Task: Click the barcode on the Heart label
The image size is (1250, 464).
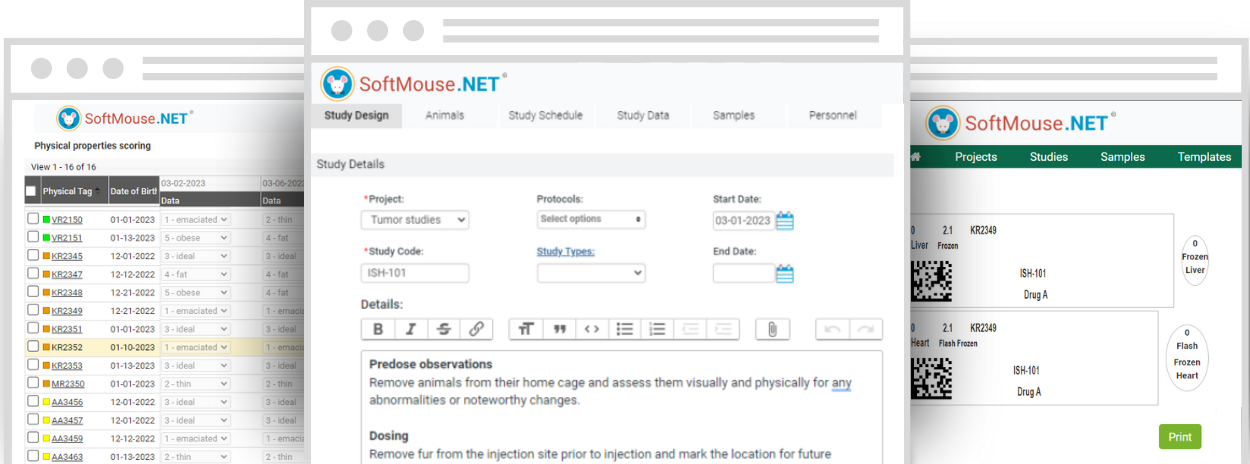Action: (931, 378)
